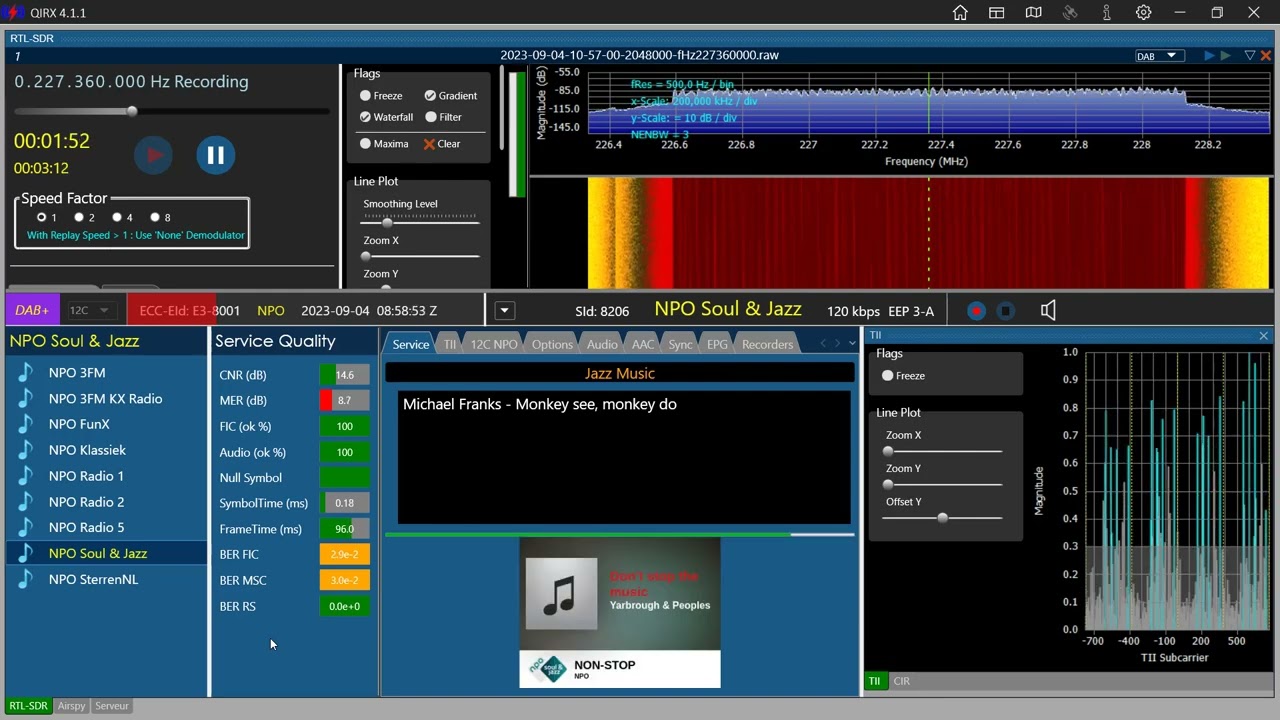The height and width of the screenshot is (720, 1280).
Task: Click the music note icon for NPO FunX
Action: (x=27, y=424)
